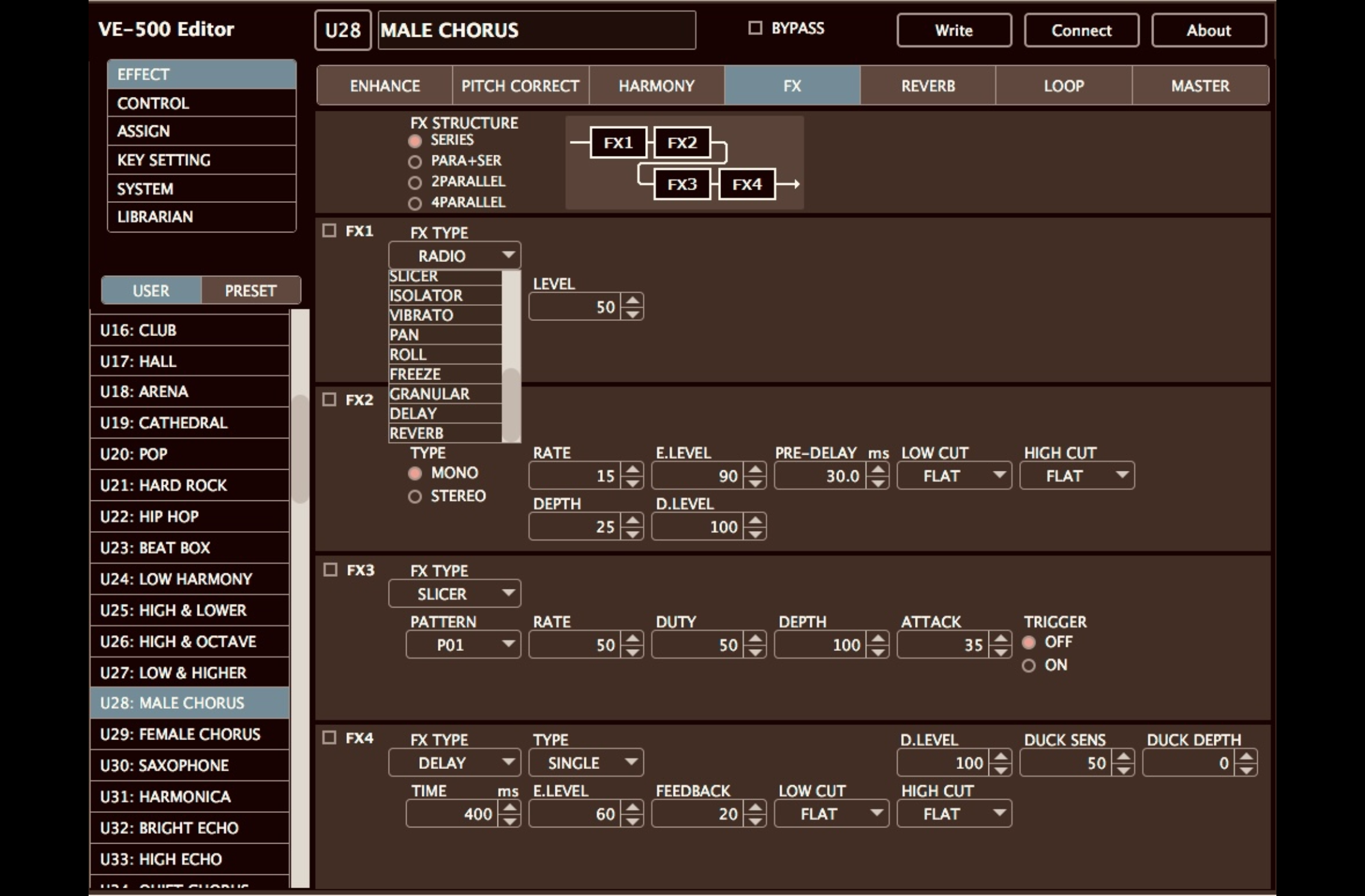The width and height of the screenshot is (1365, 896).
Task: Click the FX1 block in structure diagram
Action: pos(618,143)
